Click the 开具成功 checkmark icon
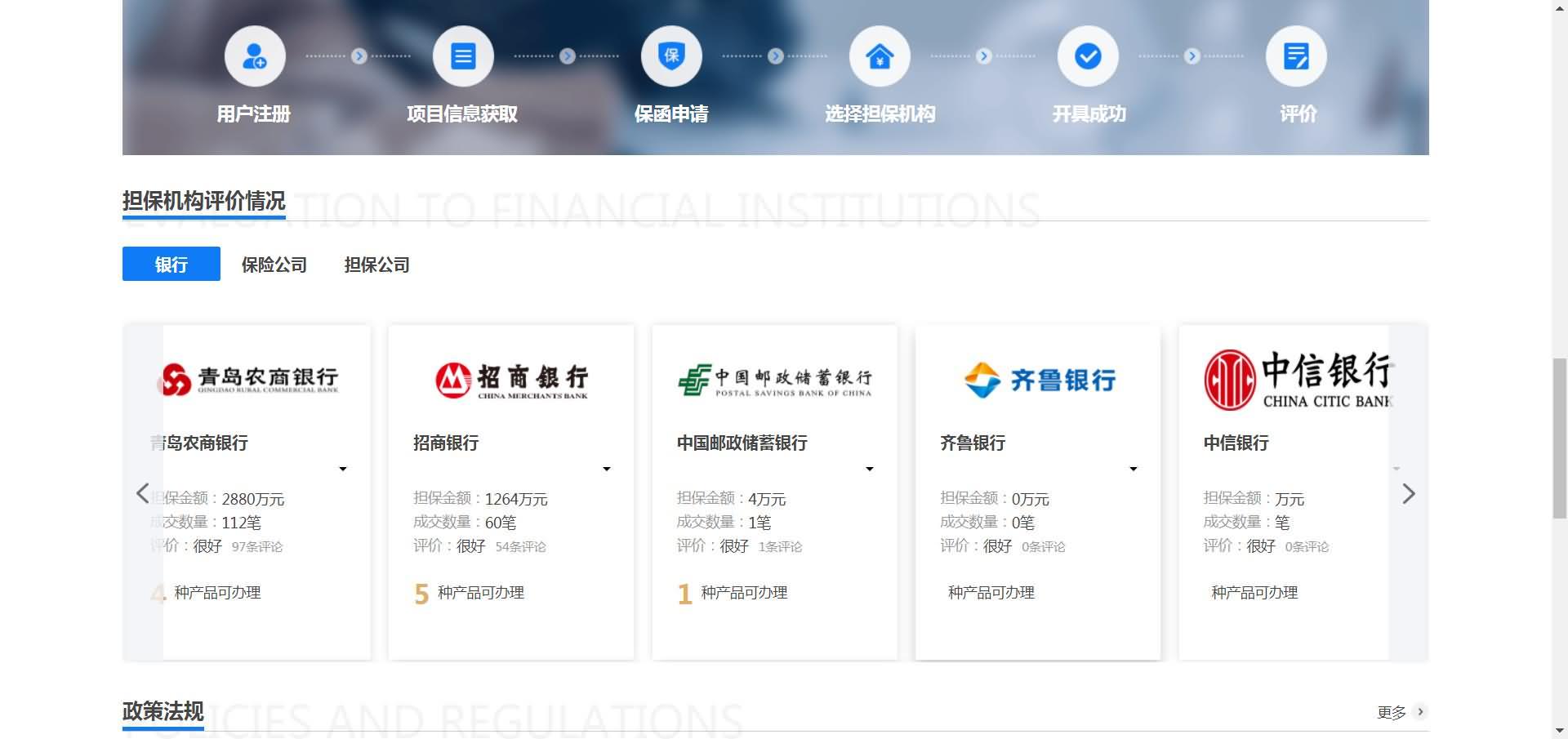The height and width of the screenshot is (739, 1568). [x=1088, y=56]
